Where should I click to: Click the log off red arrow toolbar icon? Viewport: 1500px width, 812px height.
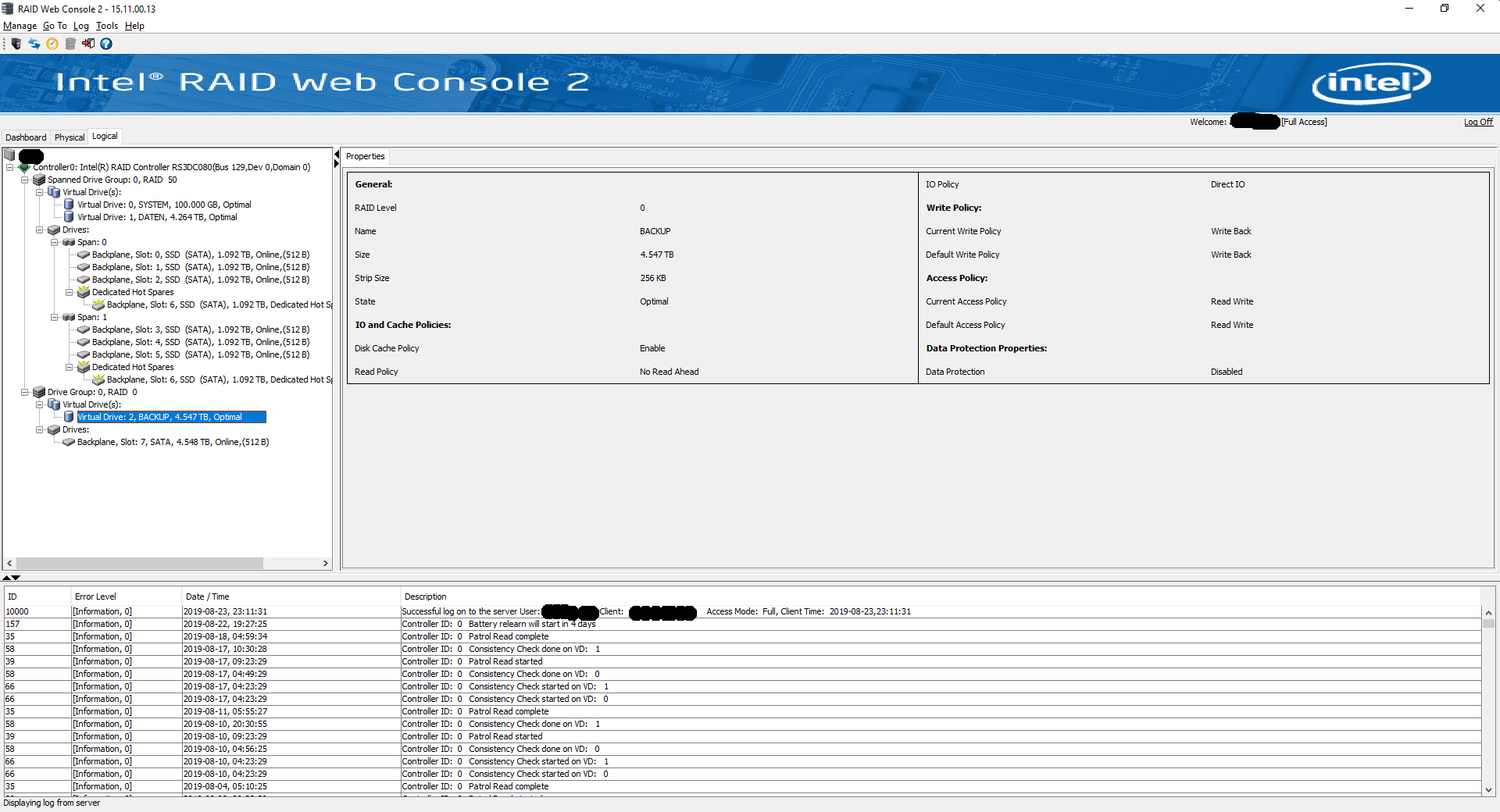click(88, 44)
